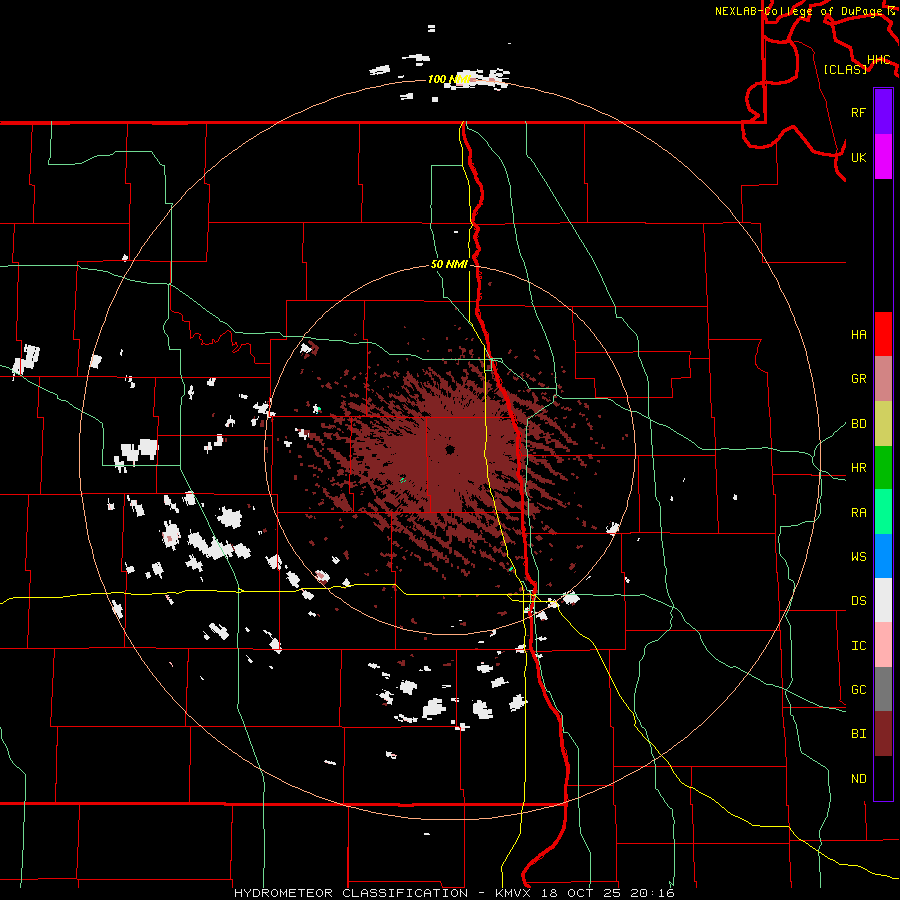This screenshot has height=900, width=900.
Task: Click the dark red BI legend swatch
Action: pos(883,734)
